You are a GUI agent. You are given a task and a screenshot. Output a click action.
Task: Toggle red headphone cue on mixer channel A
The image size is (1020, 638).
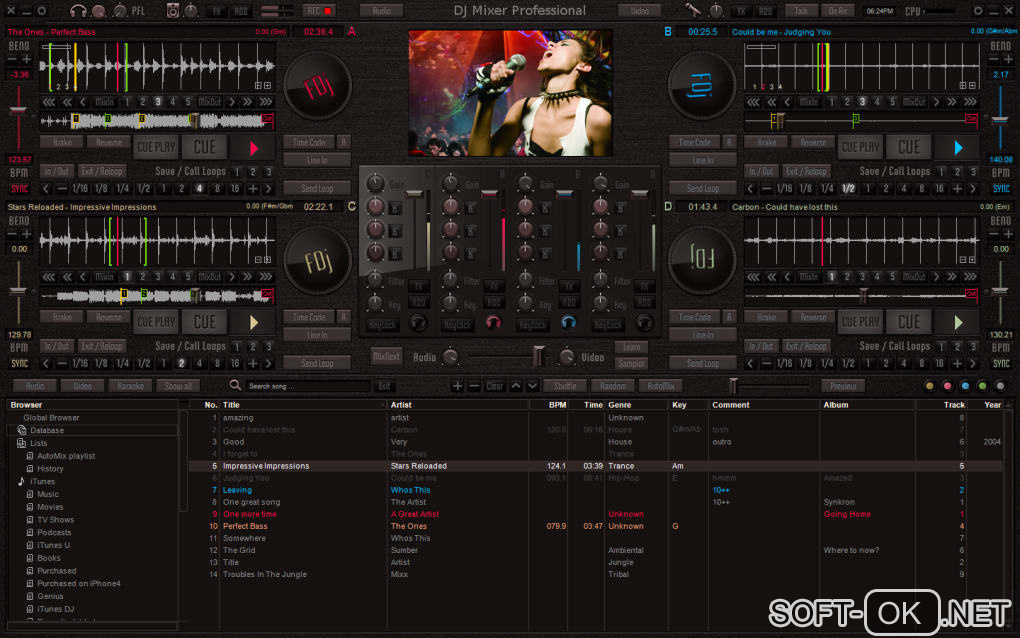(493, 322)
